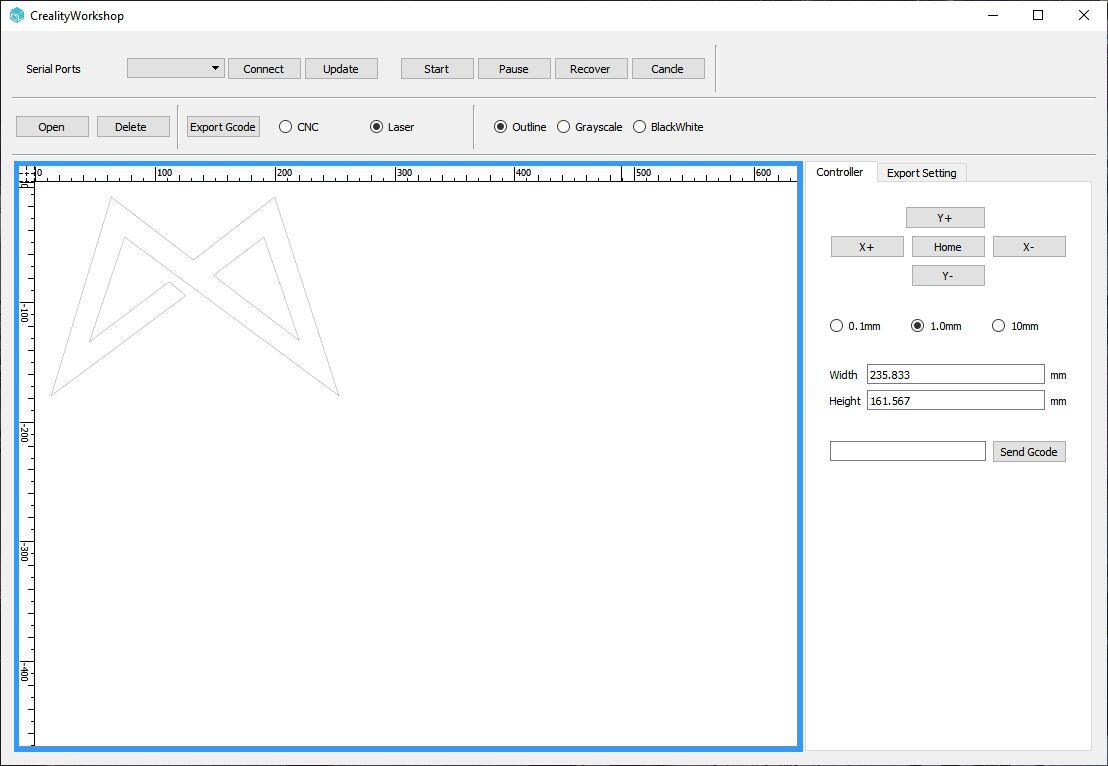Pause the running job
Viewport: 1108px width, 766px height.
coord(513,68)
